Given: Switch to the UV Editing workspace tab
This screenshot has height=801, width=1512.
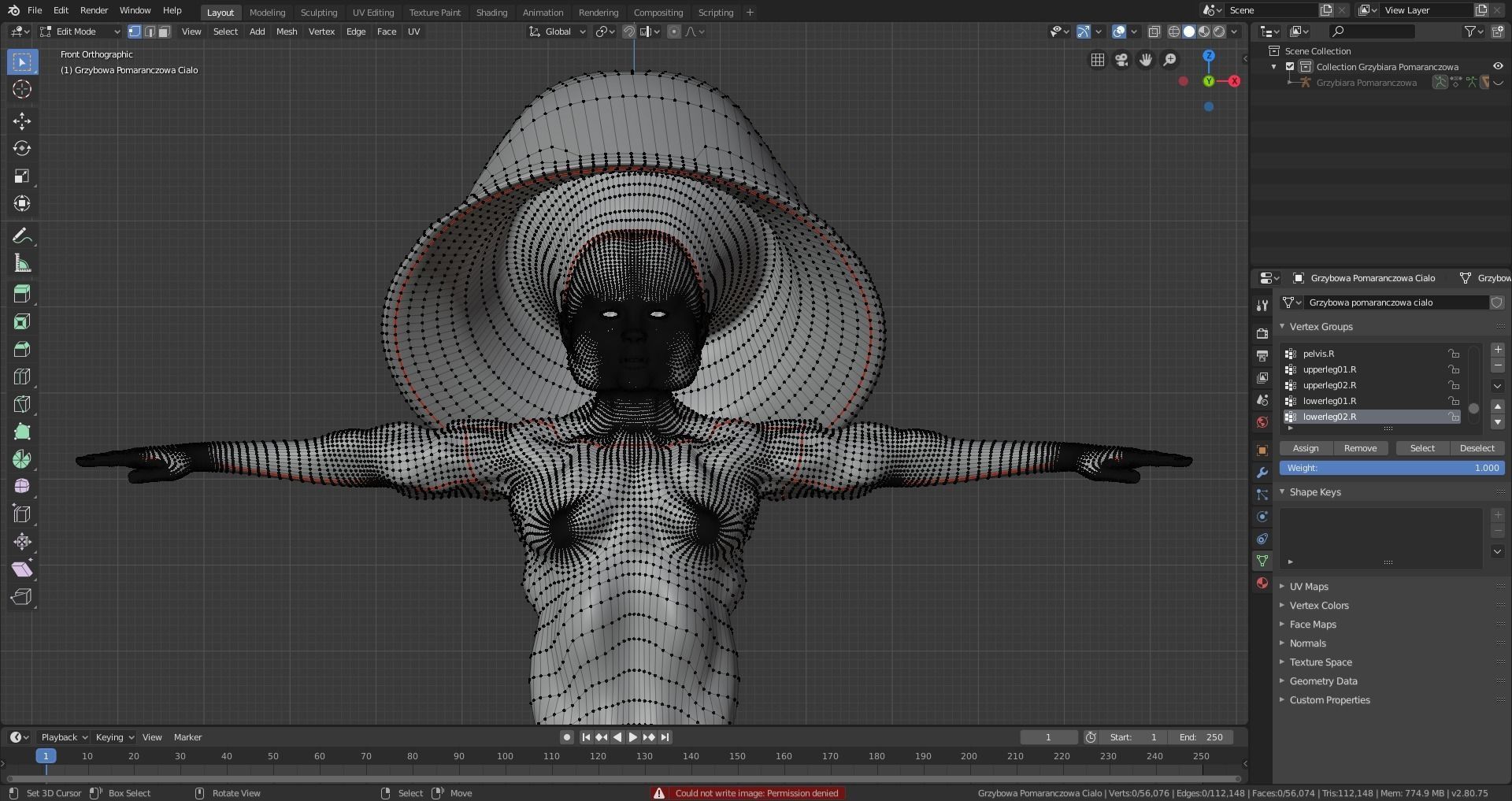Looking at the screenshot, I should [373, 13].
